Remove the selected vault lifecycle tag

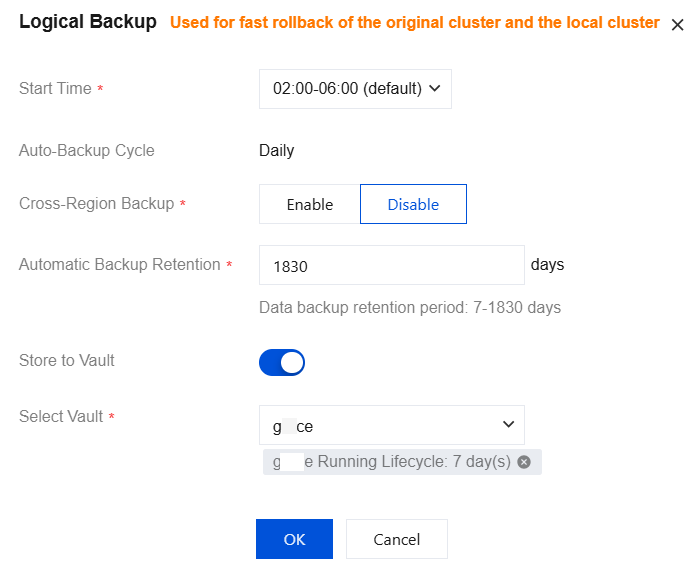524,462
